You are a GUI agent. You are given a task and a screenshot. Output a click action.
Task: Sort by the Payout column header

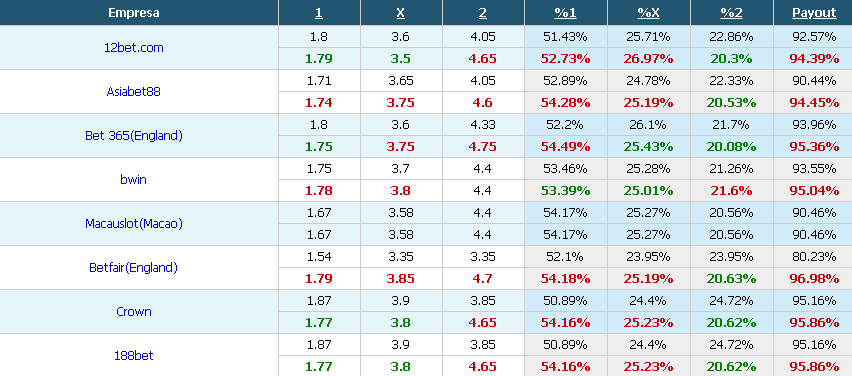[814, 13]
